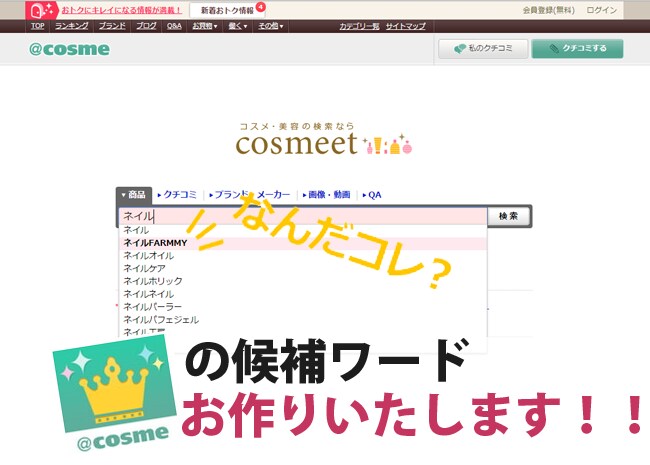Click the pencil icon on クチコミする
This screenshot has width=650, height=465.
[x=554, y=49]
